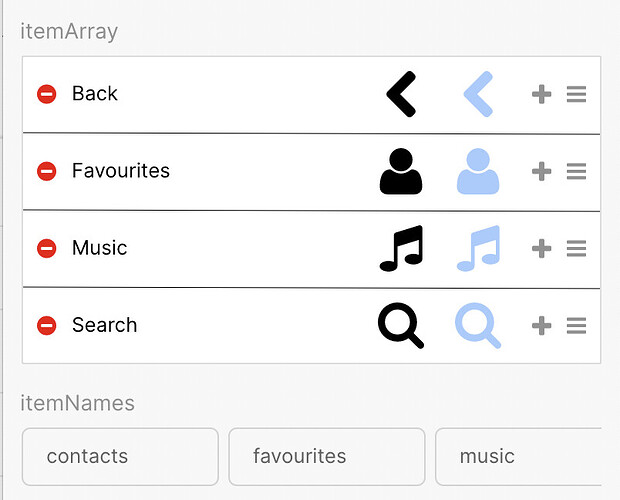Viewport: 620px width, 500px height.
Task: Add an item after Music using plus
Action: 542,248
